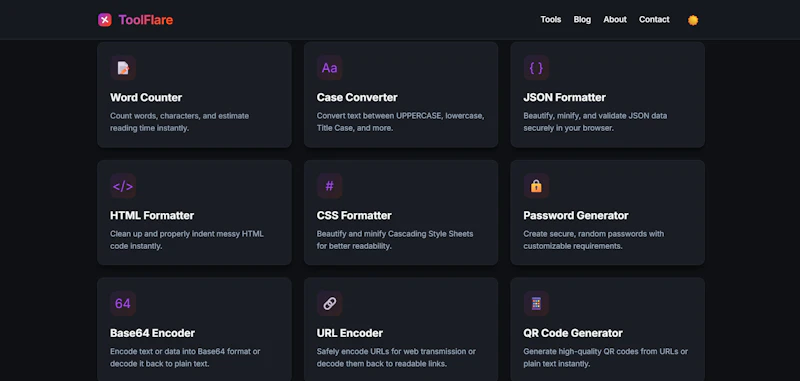Click the 'Clean up and properly indent' description
The width and height of the screenshot is (800, 381).
187,240
